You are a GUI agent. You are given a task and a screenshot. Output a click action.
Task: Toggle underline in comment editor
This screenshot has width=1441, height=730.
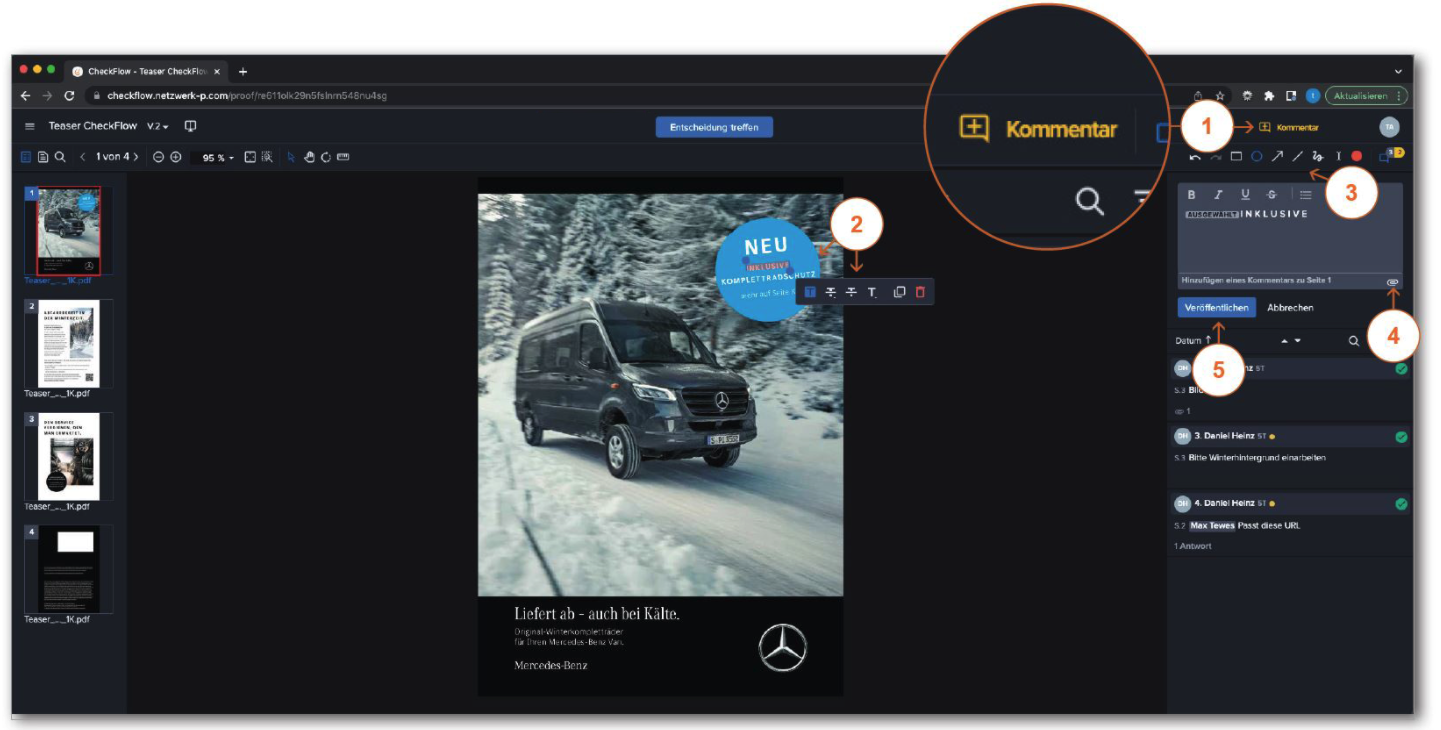[1246, 195]
